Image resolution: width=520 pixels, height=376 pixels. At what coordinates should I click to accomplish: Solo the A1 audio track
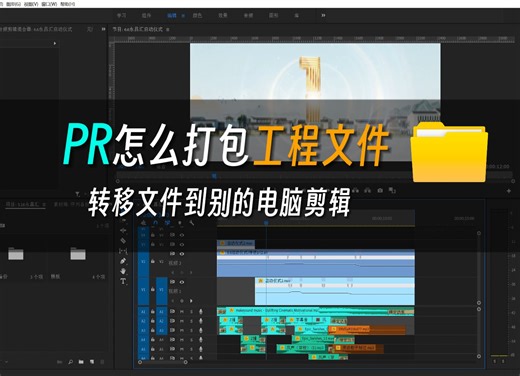[x=191, y=311]
